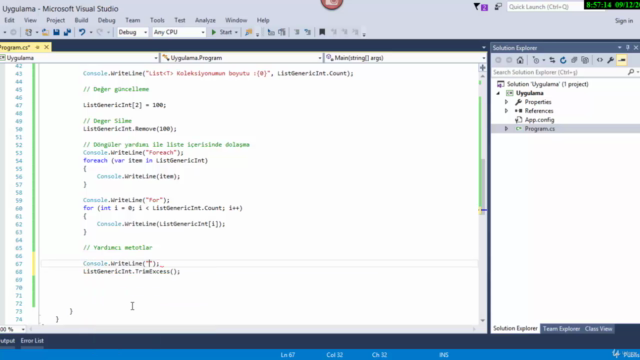Screen dimensions: 640x360
Task: Click the New Project toolbar icon
Action: (x=29, y=32)
